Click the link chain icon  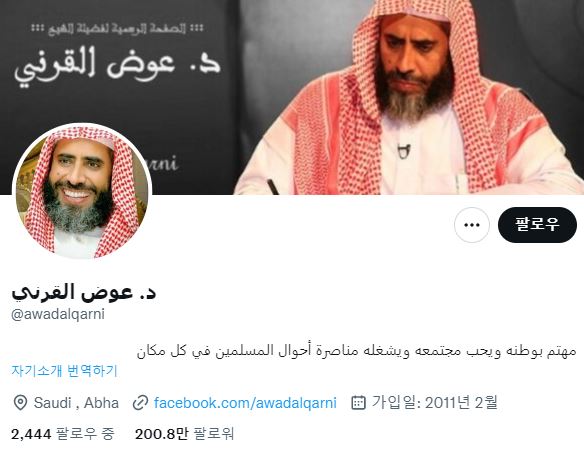140,403
